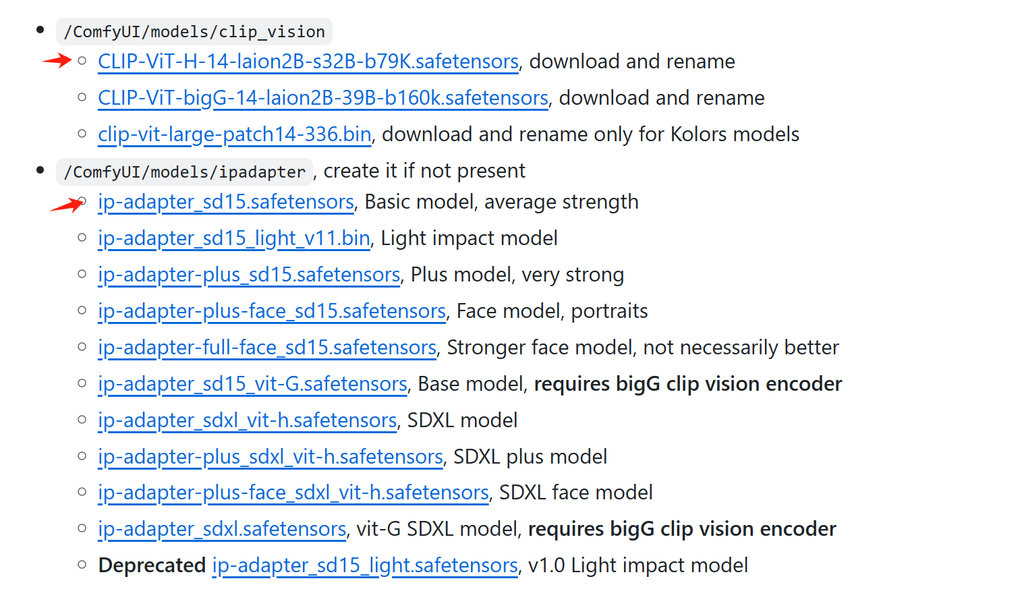Click the red arrow beside ip-adapter_sd15.safetensors
The height and width of the screenshot is (596, 1024).
pos(66,205)
